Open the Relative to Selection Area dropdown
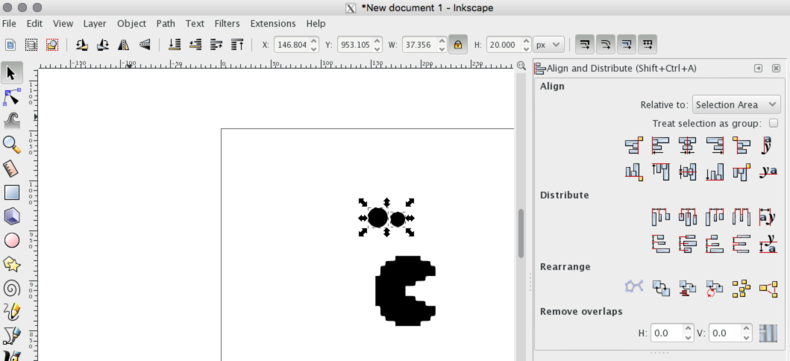Screen dimensions: 790x361 point(736,105)
